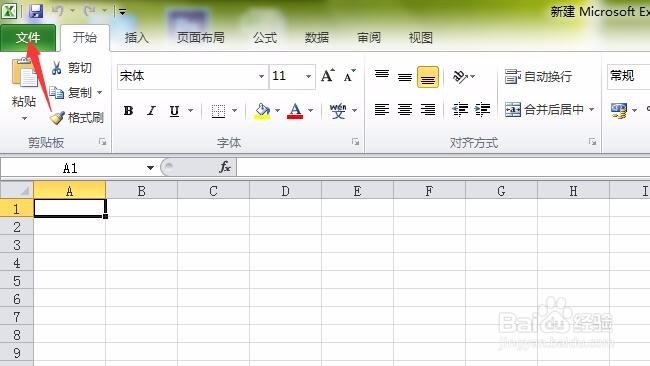Open the font size 11 dropdown

pos(308,76)
